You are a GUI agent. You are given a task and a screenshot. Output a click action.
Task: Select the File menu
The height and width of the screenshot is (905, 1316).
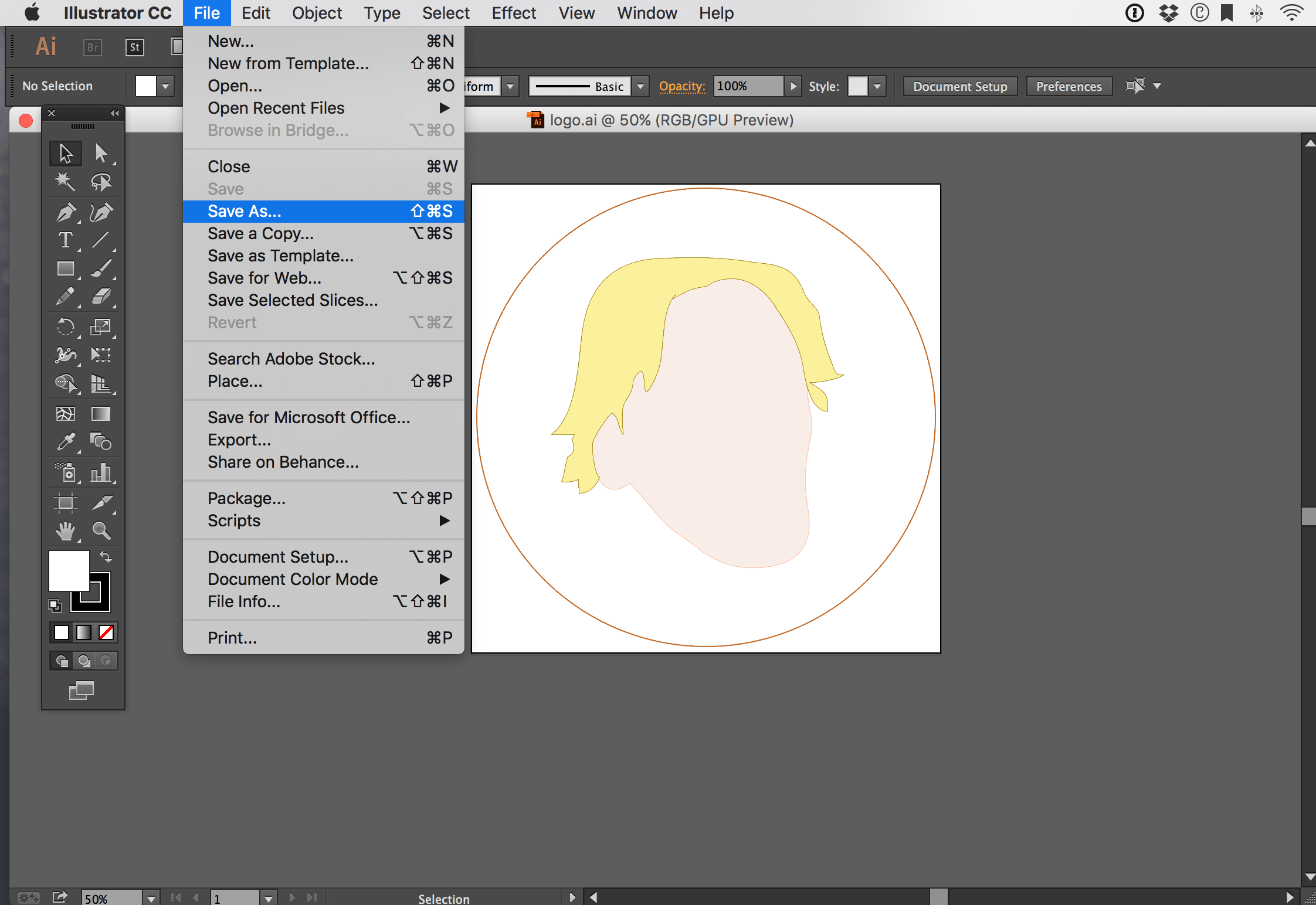207,13
